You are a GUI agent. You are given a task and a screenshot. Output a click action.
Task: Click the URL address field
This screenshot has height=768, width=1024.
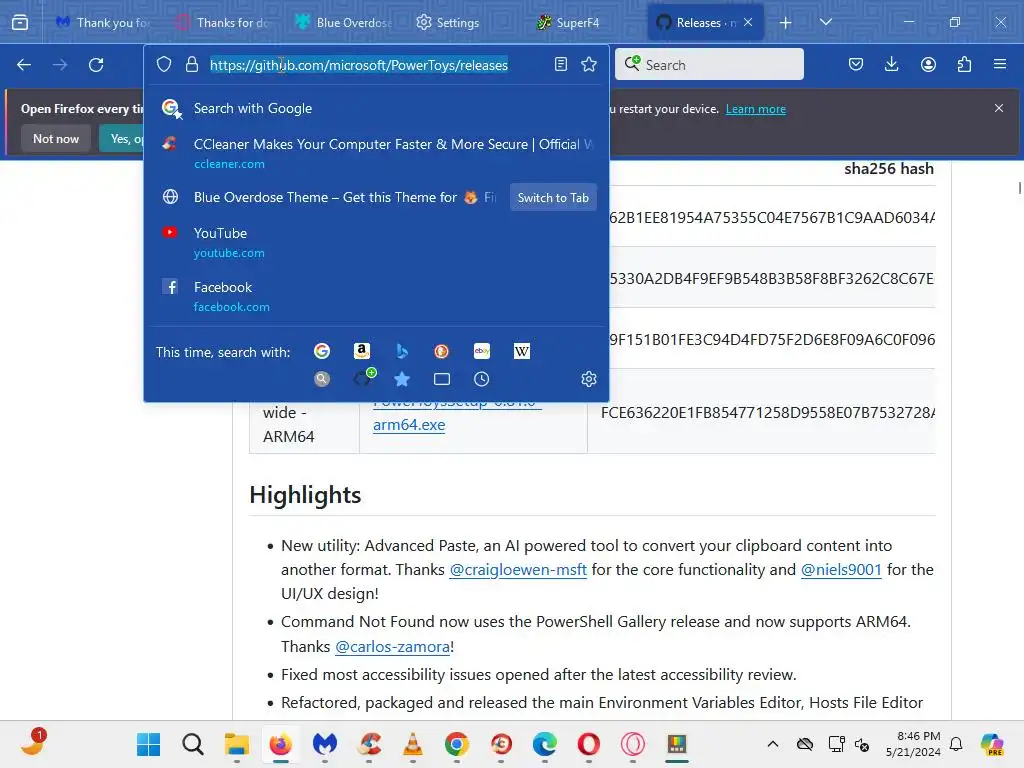coord(359,65)
